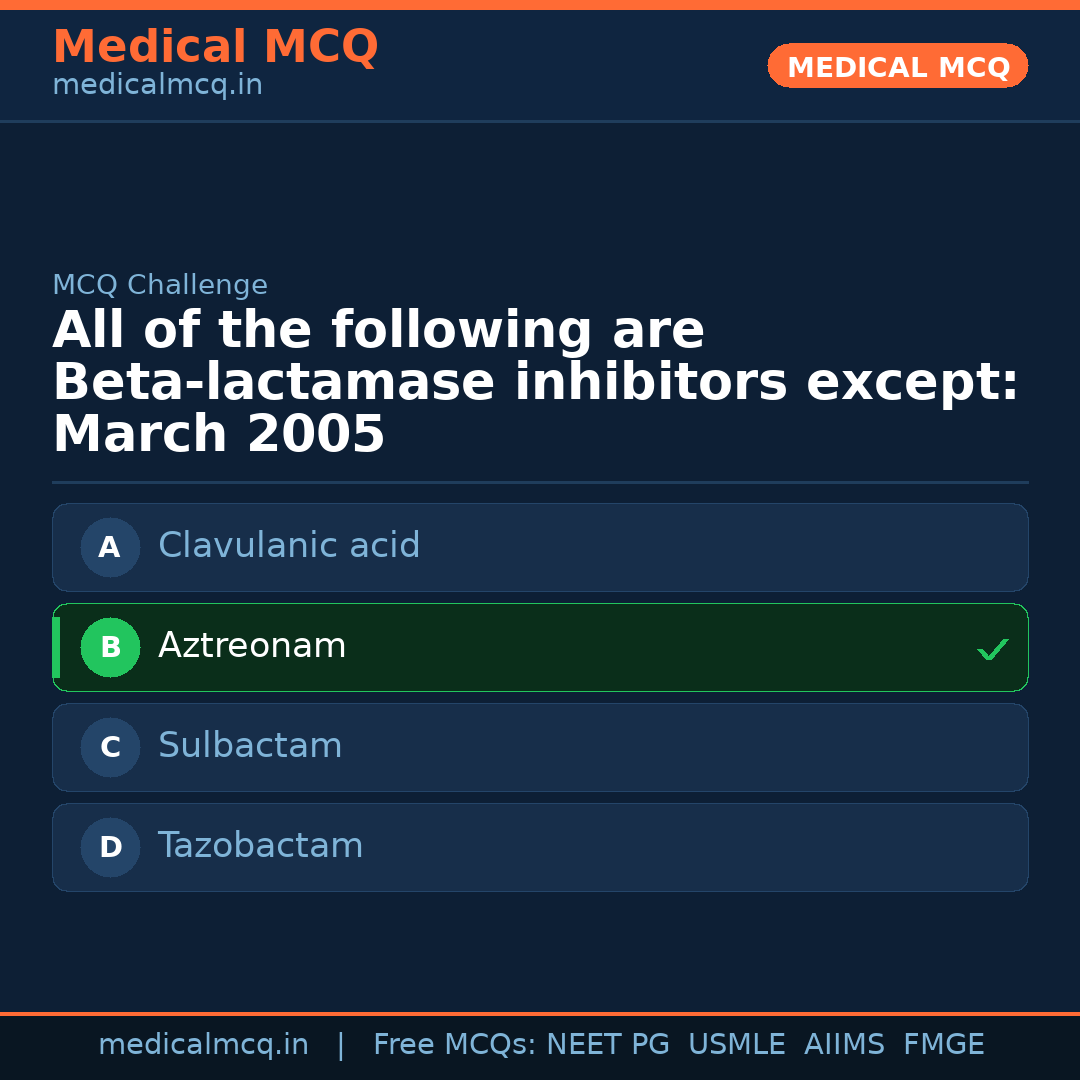
Task: Click the MCQ Challenge subtitle label
Action: click(160, 285)
